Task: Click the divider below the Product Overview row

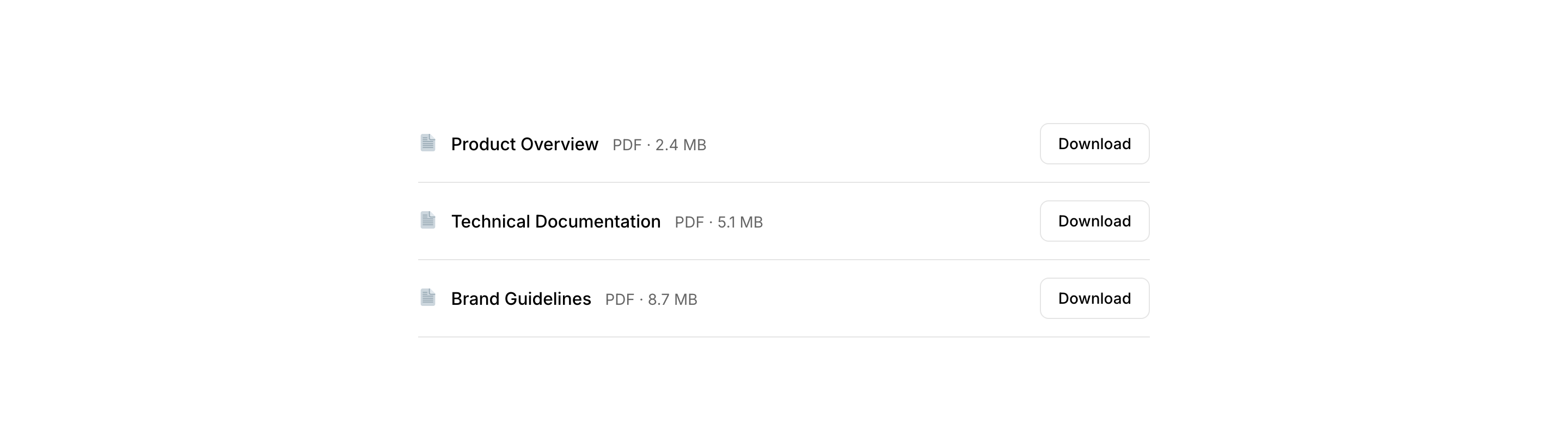Action: 783,183
